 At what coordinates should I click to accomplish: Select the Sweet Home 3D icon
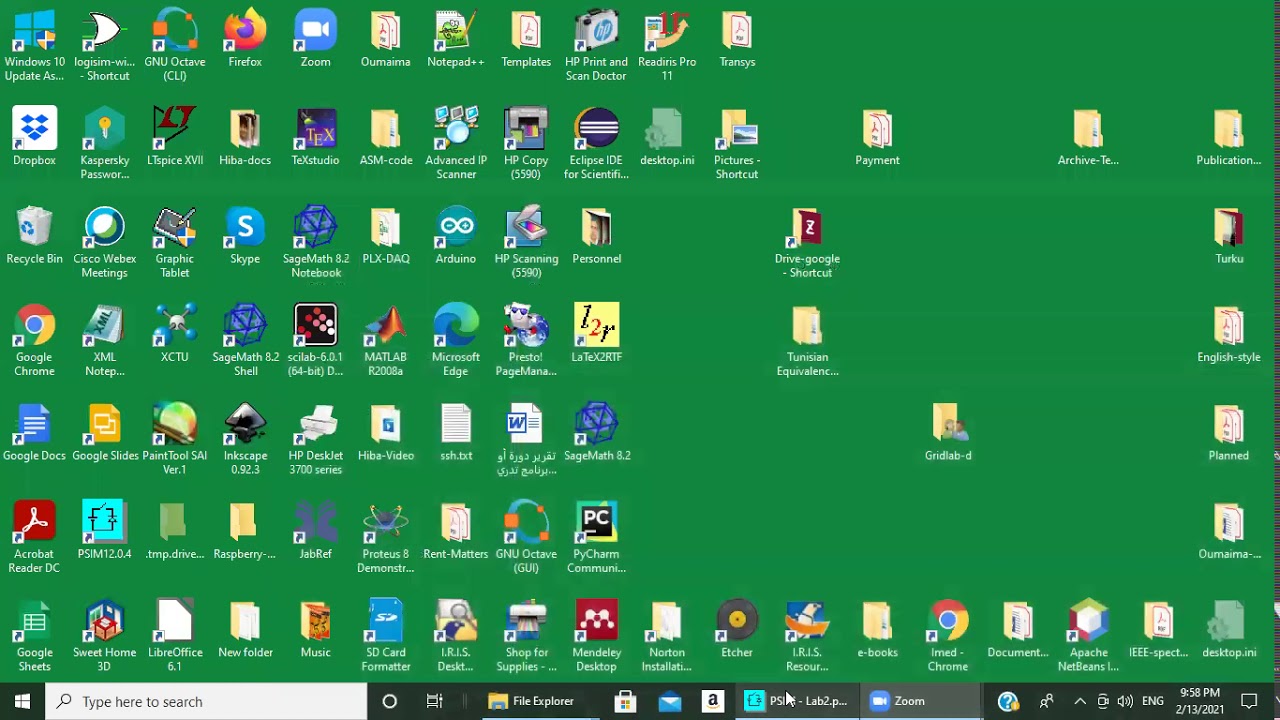(104, 637)
